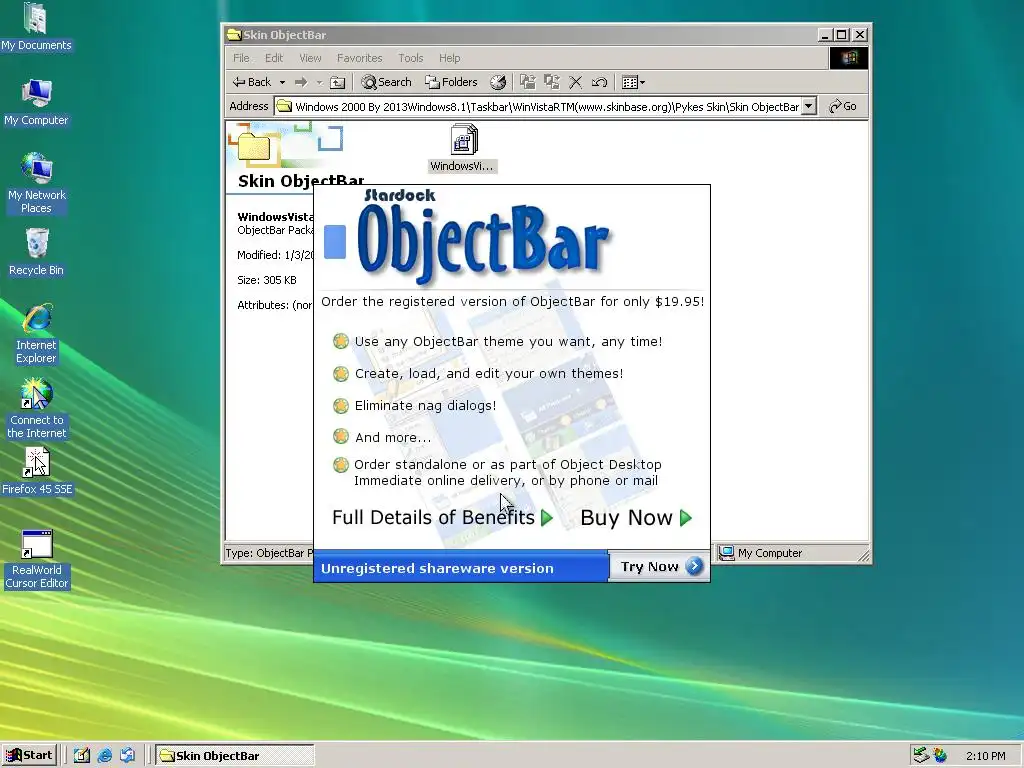The width and height of the screenshot is (1024, 768).
Task: Expand the Address bar dropdown
Action: point(808,106)
